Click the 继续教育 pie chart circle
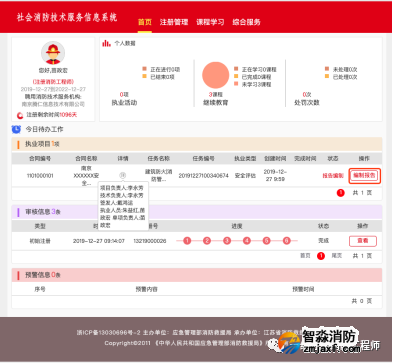Image resolution: width=393 pixels, height=364 pixels. coord(216,75)
